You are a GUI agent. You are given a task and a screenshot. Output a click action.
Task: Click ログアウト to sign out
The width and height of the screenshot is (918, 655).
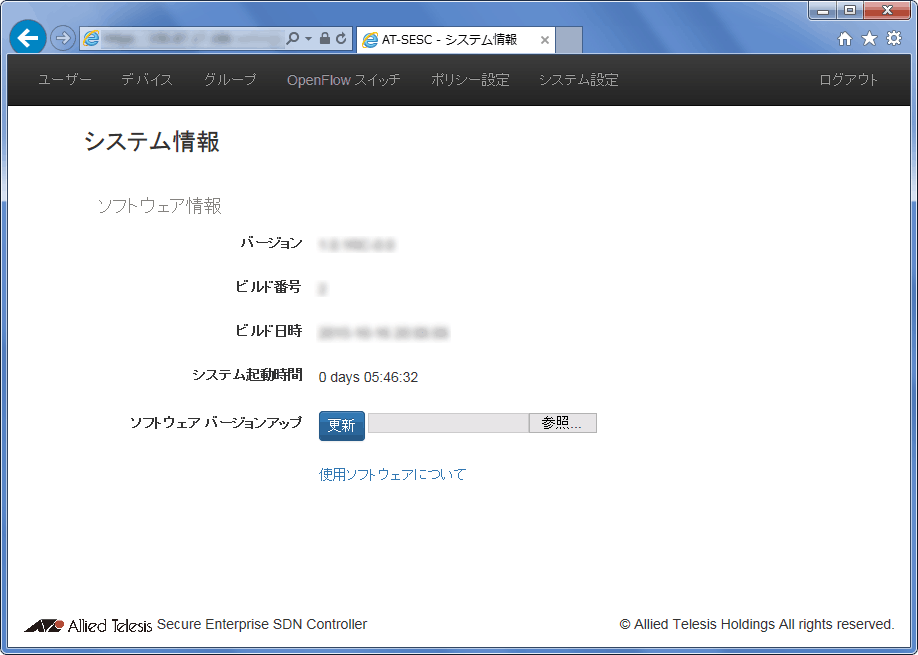pos(848,80)
